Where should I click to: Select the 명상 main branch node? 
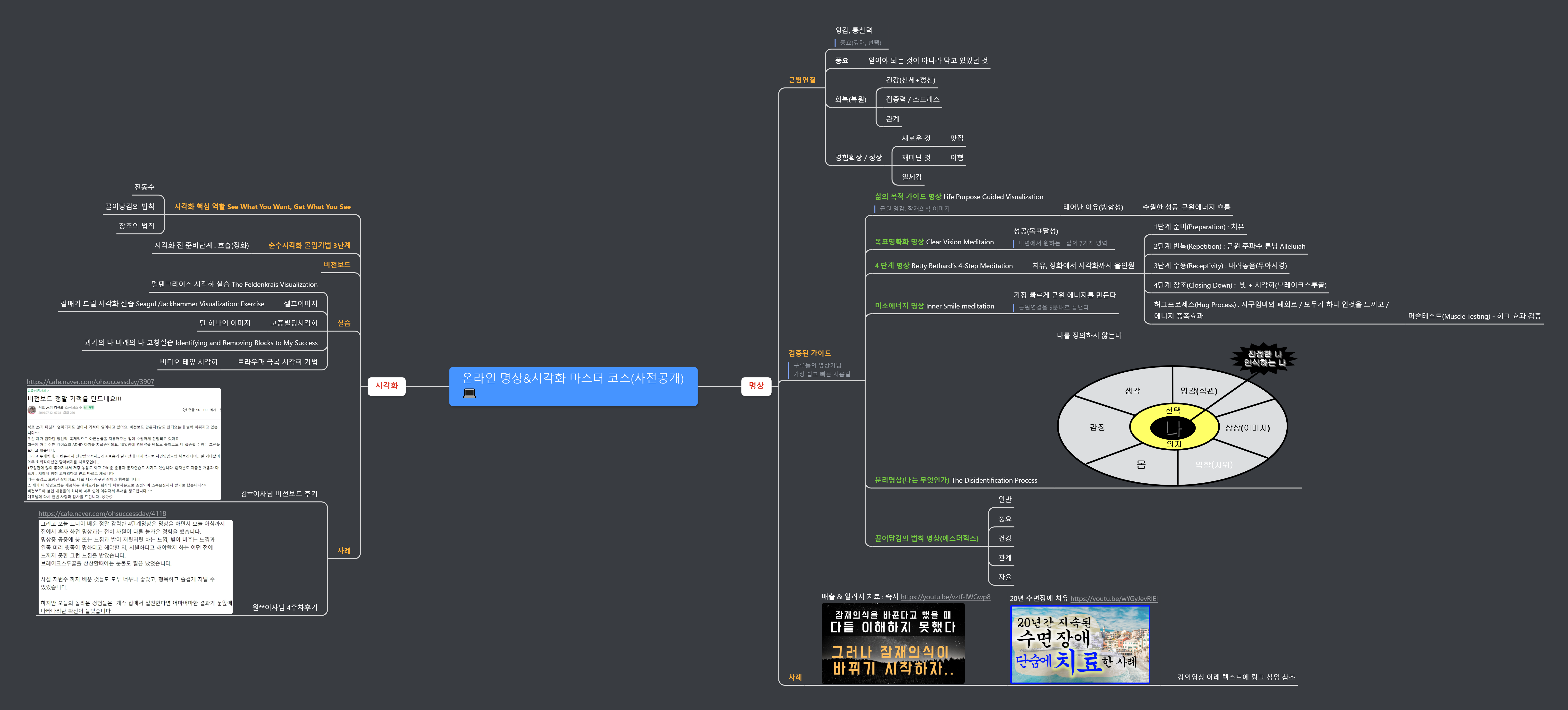pos(756,385)
